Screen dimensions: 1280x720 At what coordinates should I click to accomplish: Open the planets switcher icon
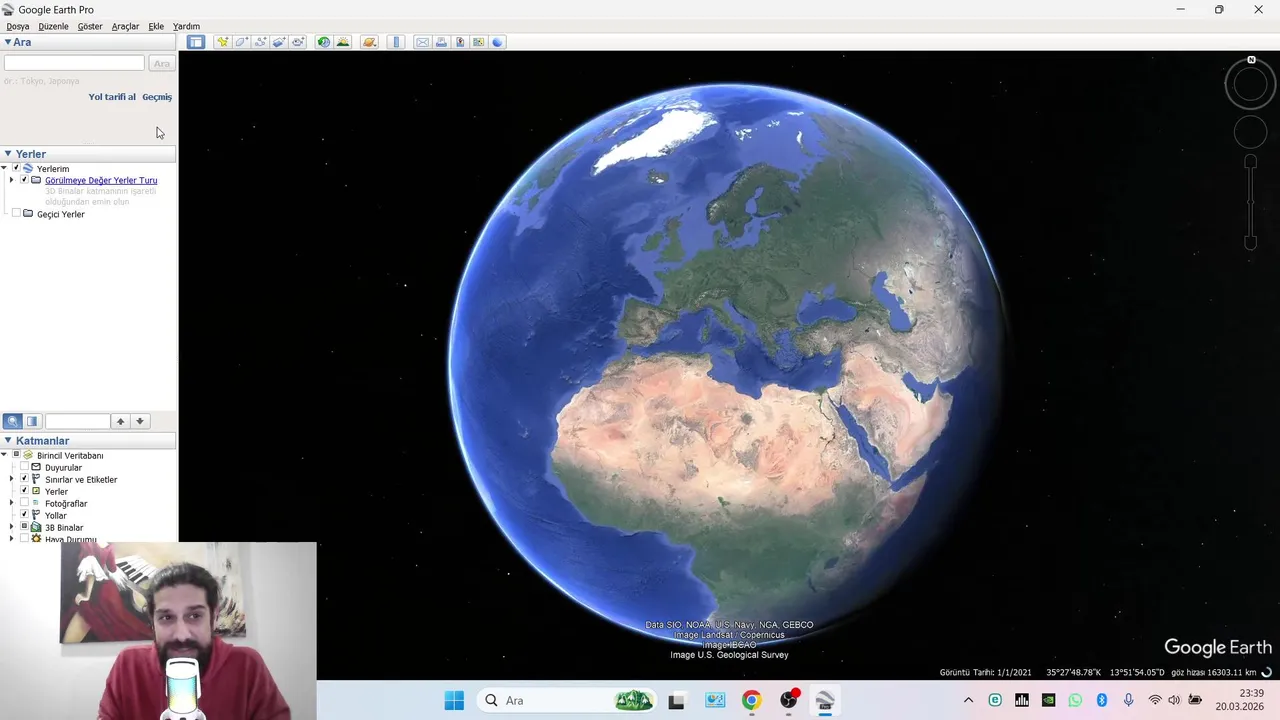click(x=369, y=42)
